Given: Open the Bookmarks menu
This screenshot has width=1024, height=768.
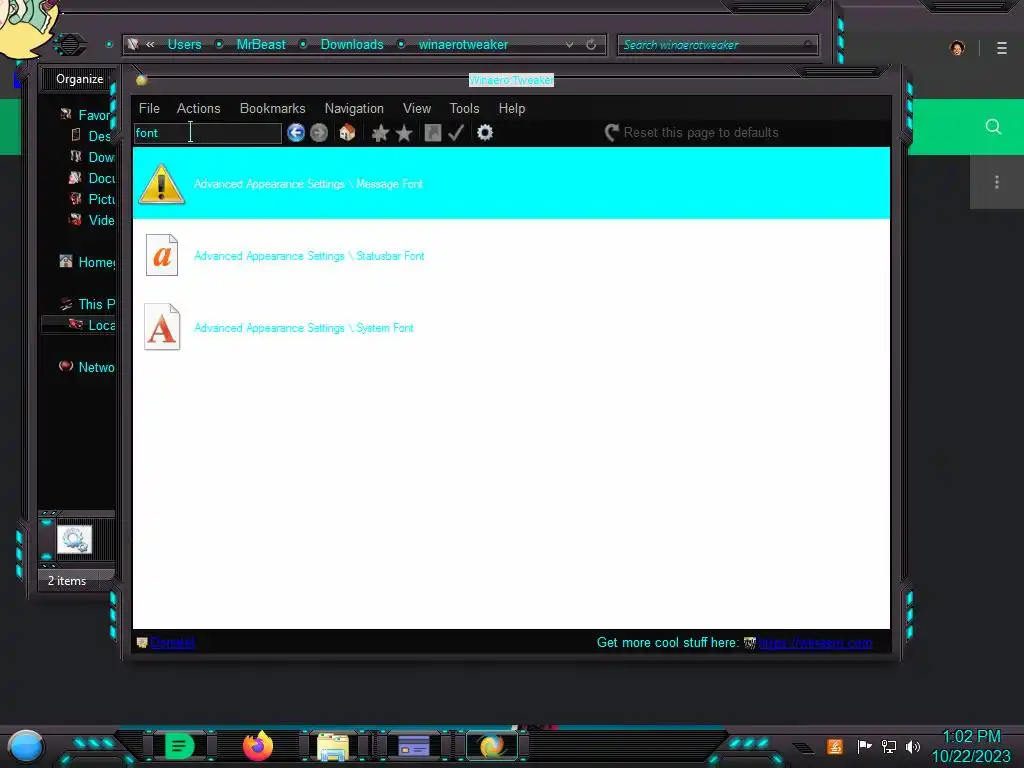Looking at the screenshot, I should tap(272, 108).
